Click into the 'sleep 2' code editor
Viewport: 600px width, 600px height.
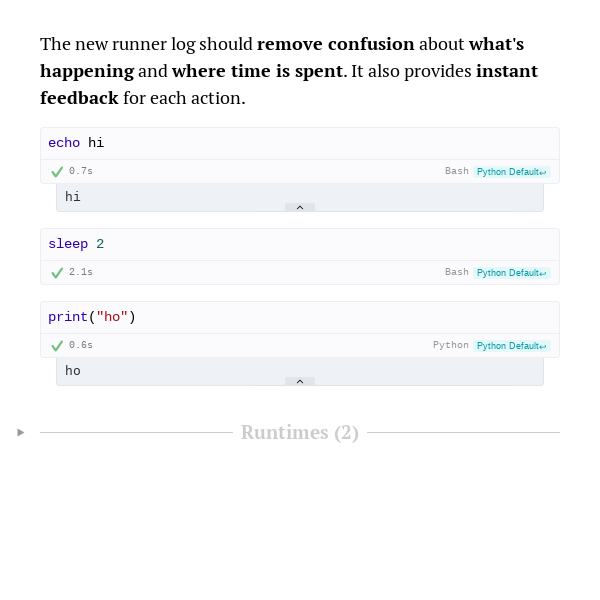click(300, 245)
